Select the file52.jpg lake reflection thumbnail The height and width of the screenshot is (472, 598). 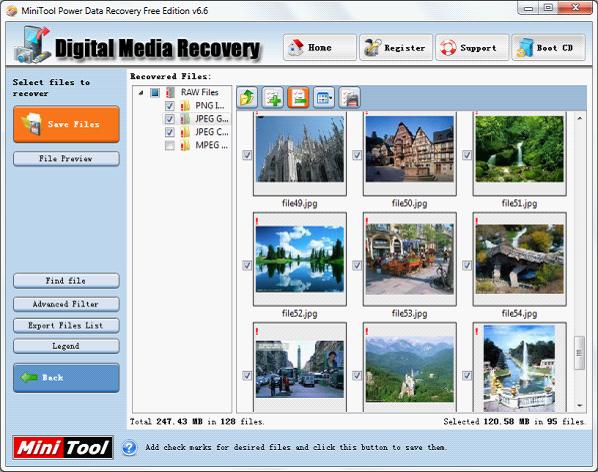(x=300, y=259)
